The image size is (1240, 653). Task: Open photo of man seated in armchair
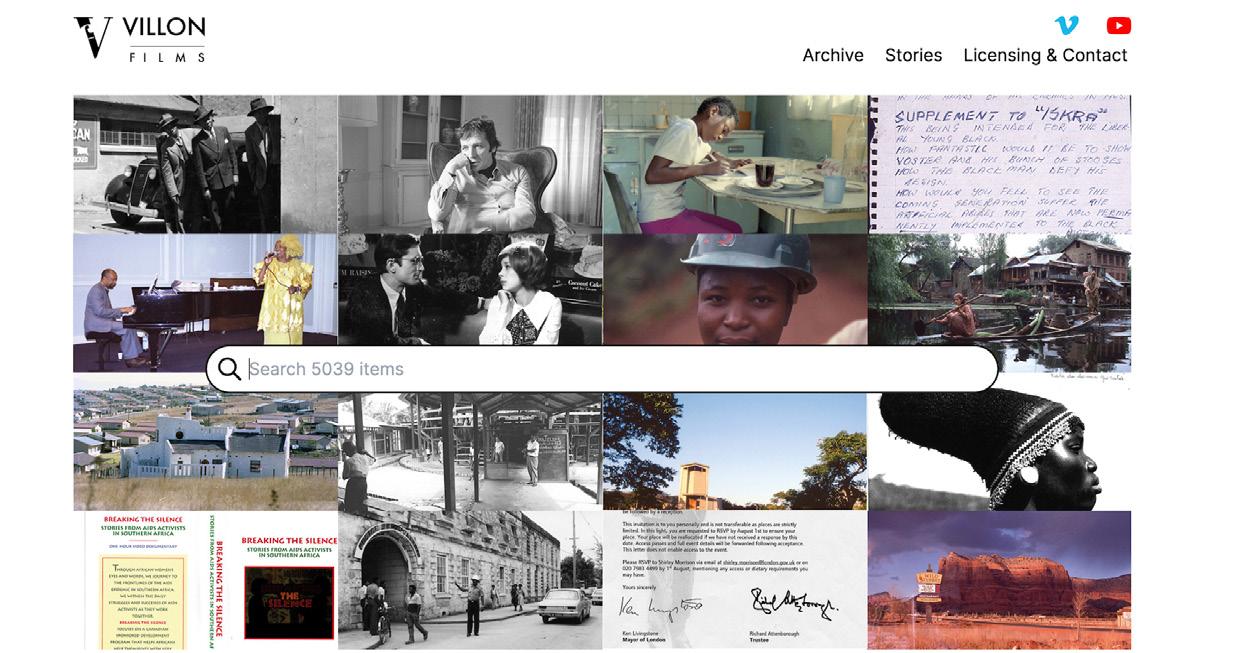pyautogui.click(x=470, y=164)
